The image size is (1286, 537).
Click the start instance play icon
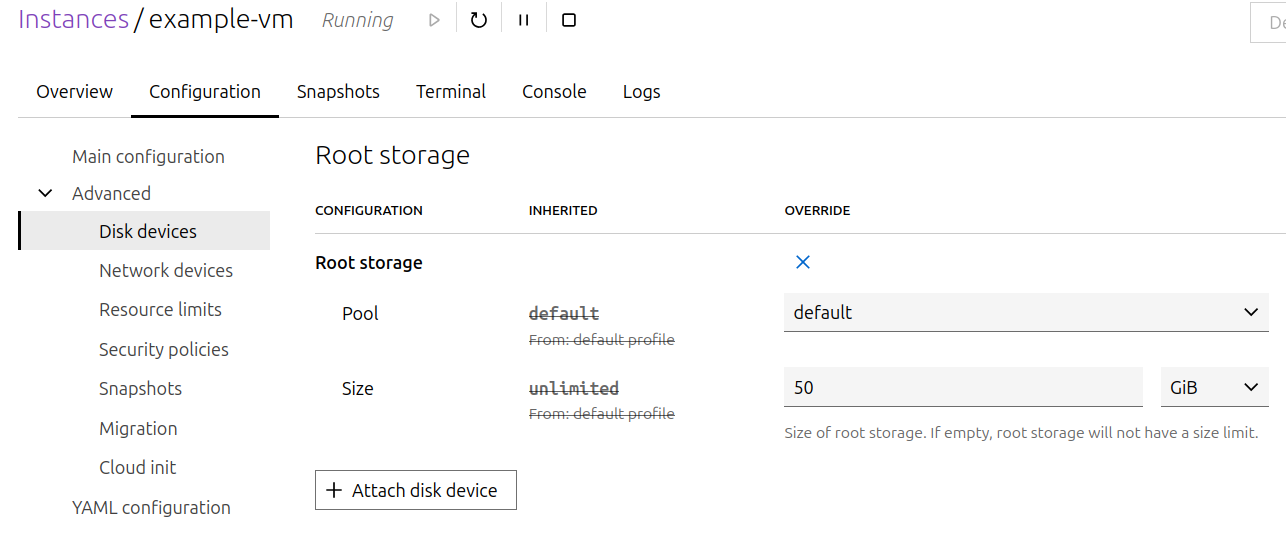coord(434,20)
